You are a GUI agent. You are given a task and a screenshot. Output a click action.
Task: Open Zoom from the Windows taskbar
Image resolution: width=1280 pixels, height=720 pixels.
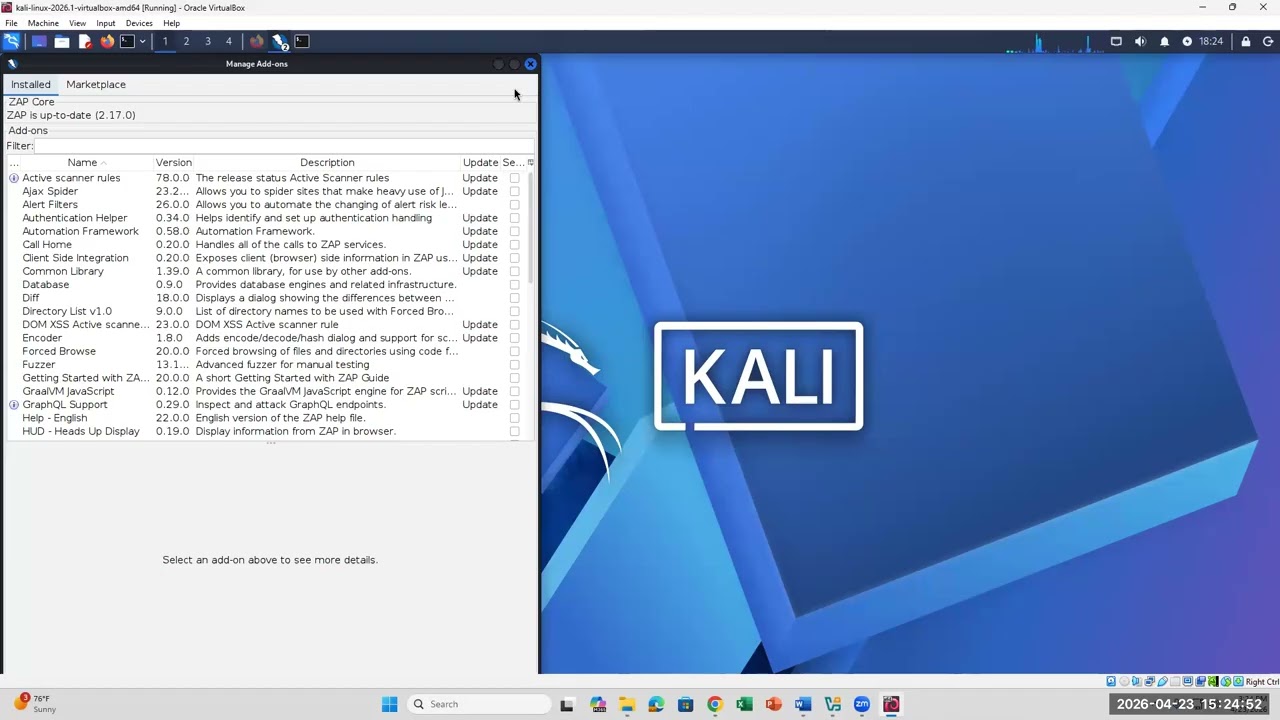pos(862,704)
